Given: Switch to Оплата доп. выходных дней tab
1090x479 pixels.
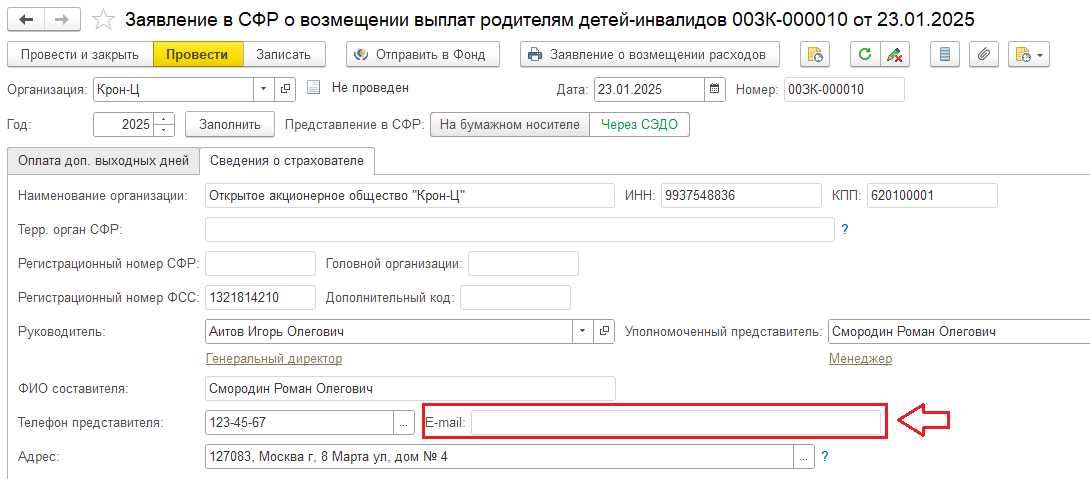Looking at the screenshot, I should (x=103, y=161).
